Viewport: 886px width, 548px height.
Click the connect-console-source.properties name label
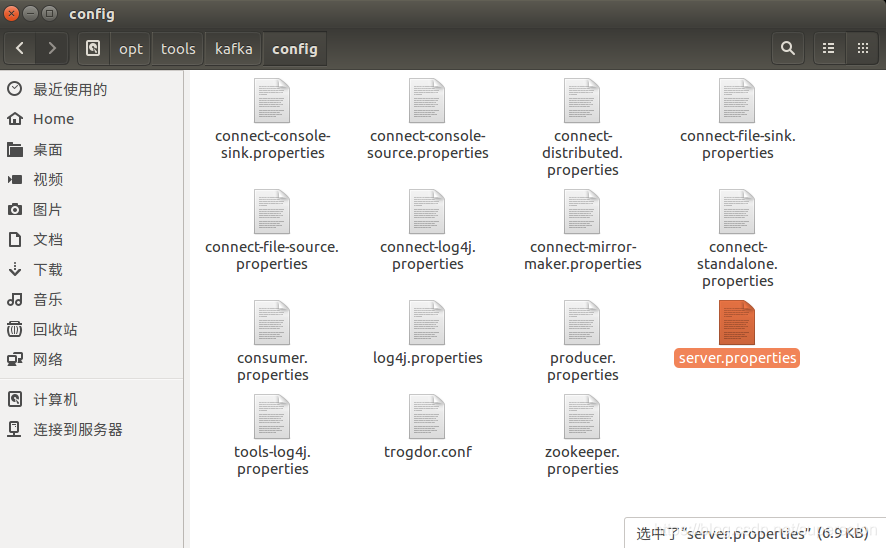click(x=428, y=145)
